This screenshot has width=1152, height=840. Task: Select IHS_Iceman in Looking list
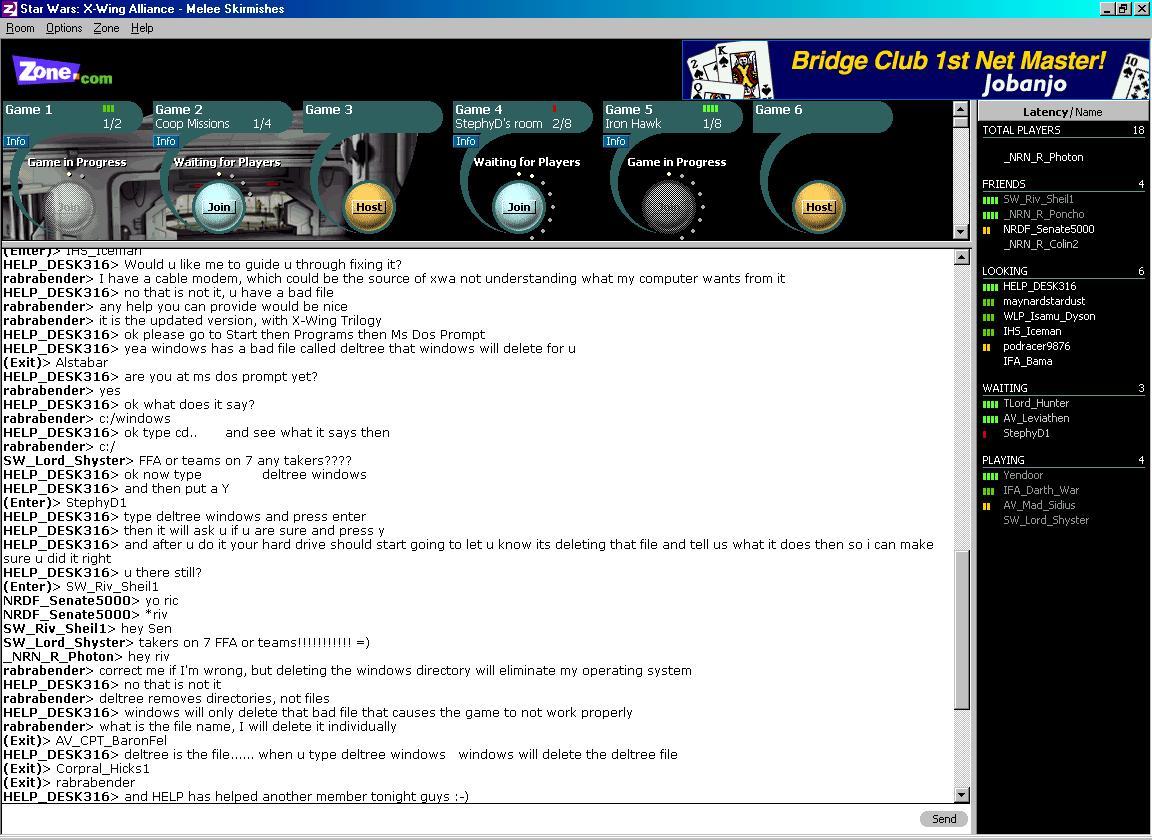[x=1032, y=331]
